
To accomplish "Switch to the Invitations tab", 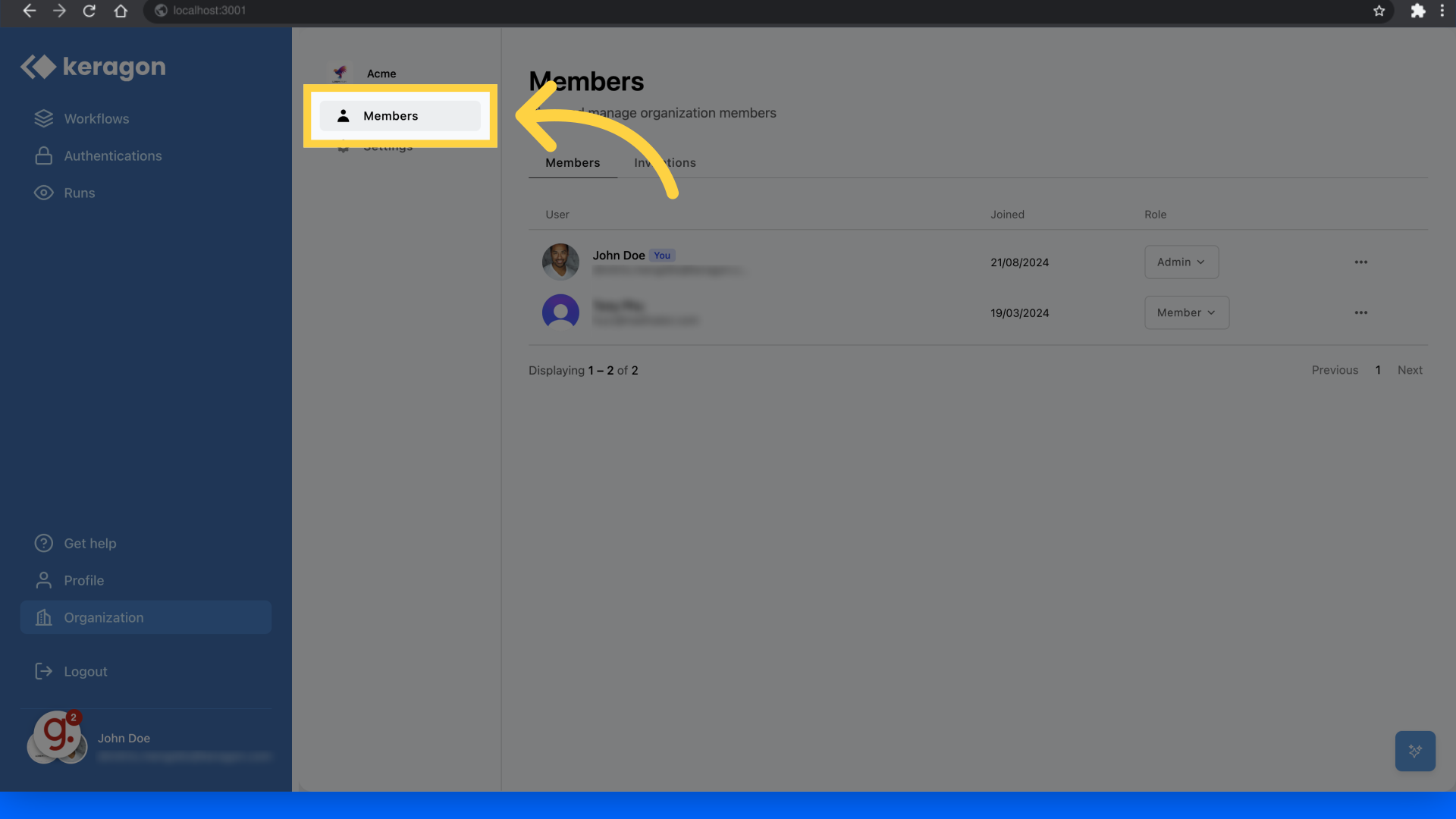I will 665,163.
